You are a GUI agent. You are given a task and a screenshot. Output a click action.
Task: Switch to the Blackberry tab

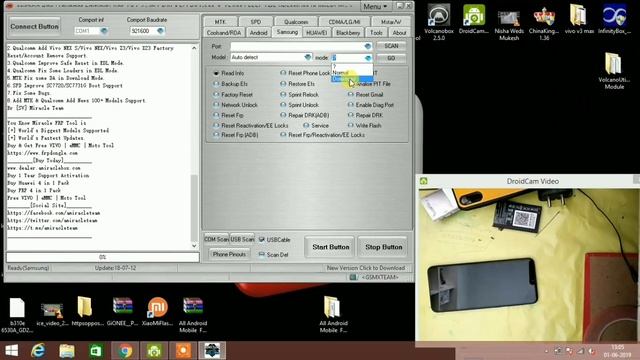click(x=348, y=32)
